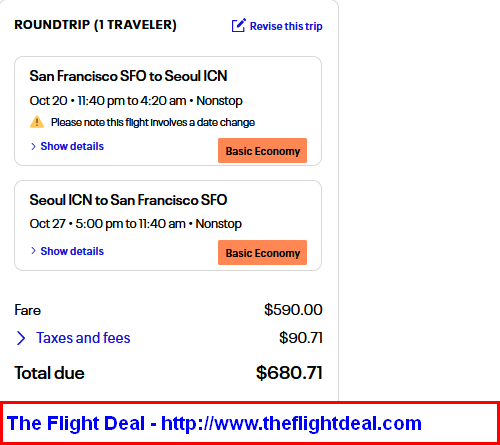Expand the chevron for the SFO to ICN details
Image resolution: width=500 pixels, height=445 pixels.
pyautogui.click(x=33, y=146)
